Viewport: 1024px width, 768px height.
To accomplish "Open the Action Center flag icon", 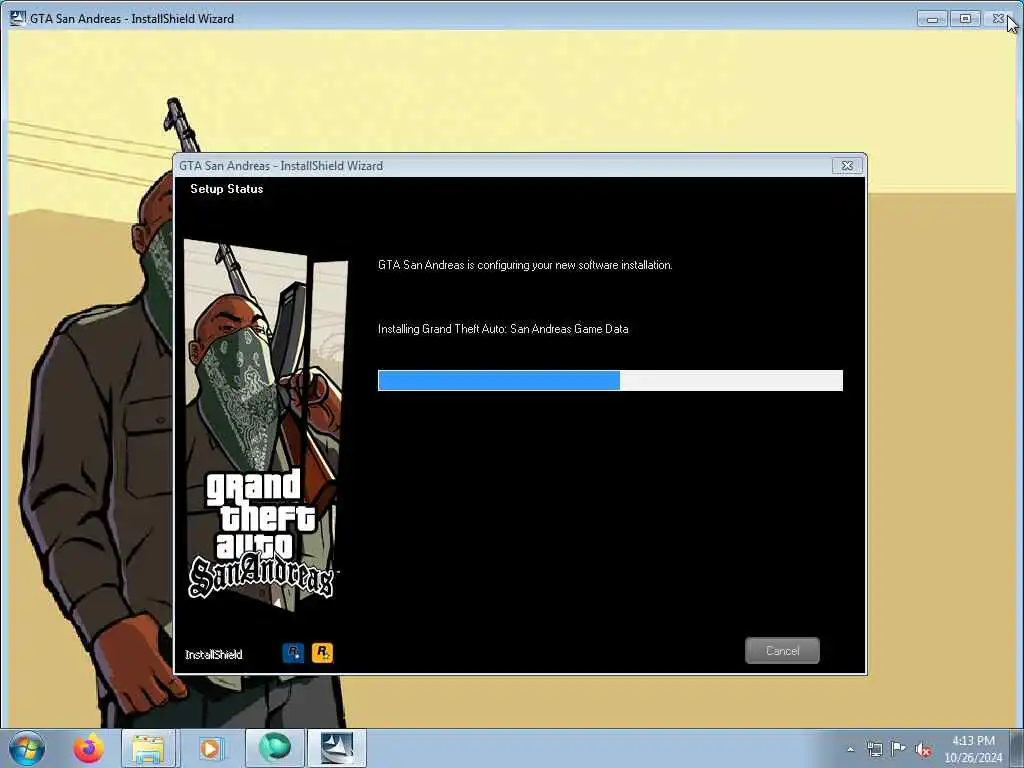I will (899, 749).
